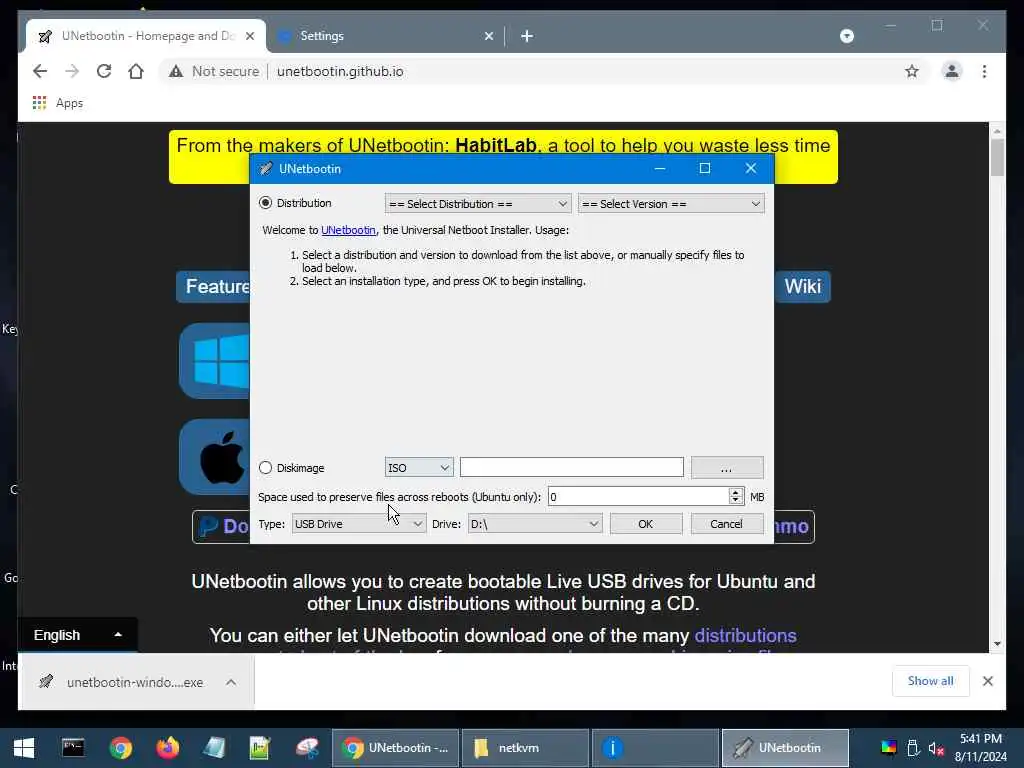Image resolution: width=1024 pixels, height=768 pixels.
Task: Click the unetbootin.github.io address bar
Action: [340, 71]
